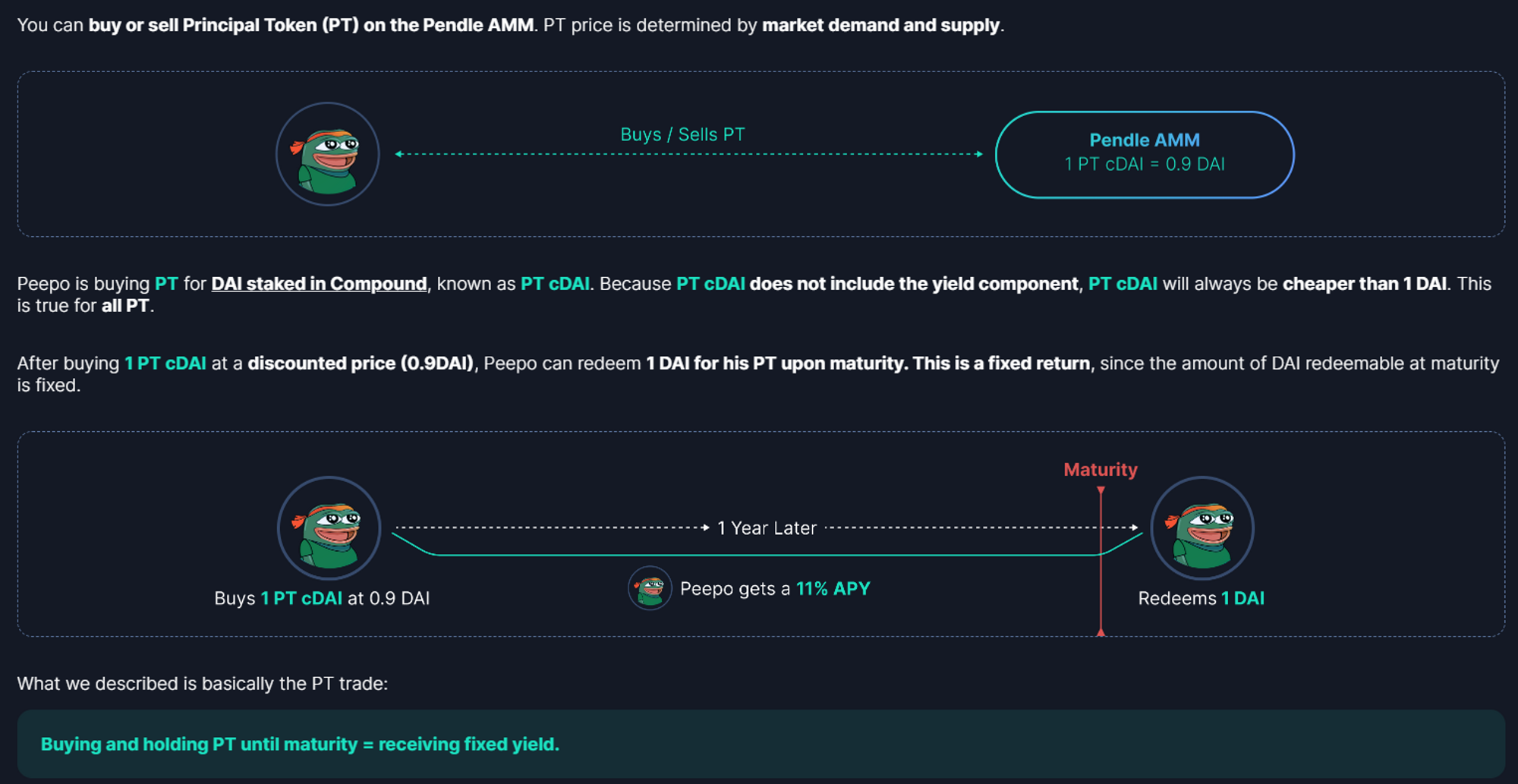Image resolution: width=1518 pixels, height=784 pixels.
Task: Click the teal bracket line under the timeline
Action: (767, 556)
